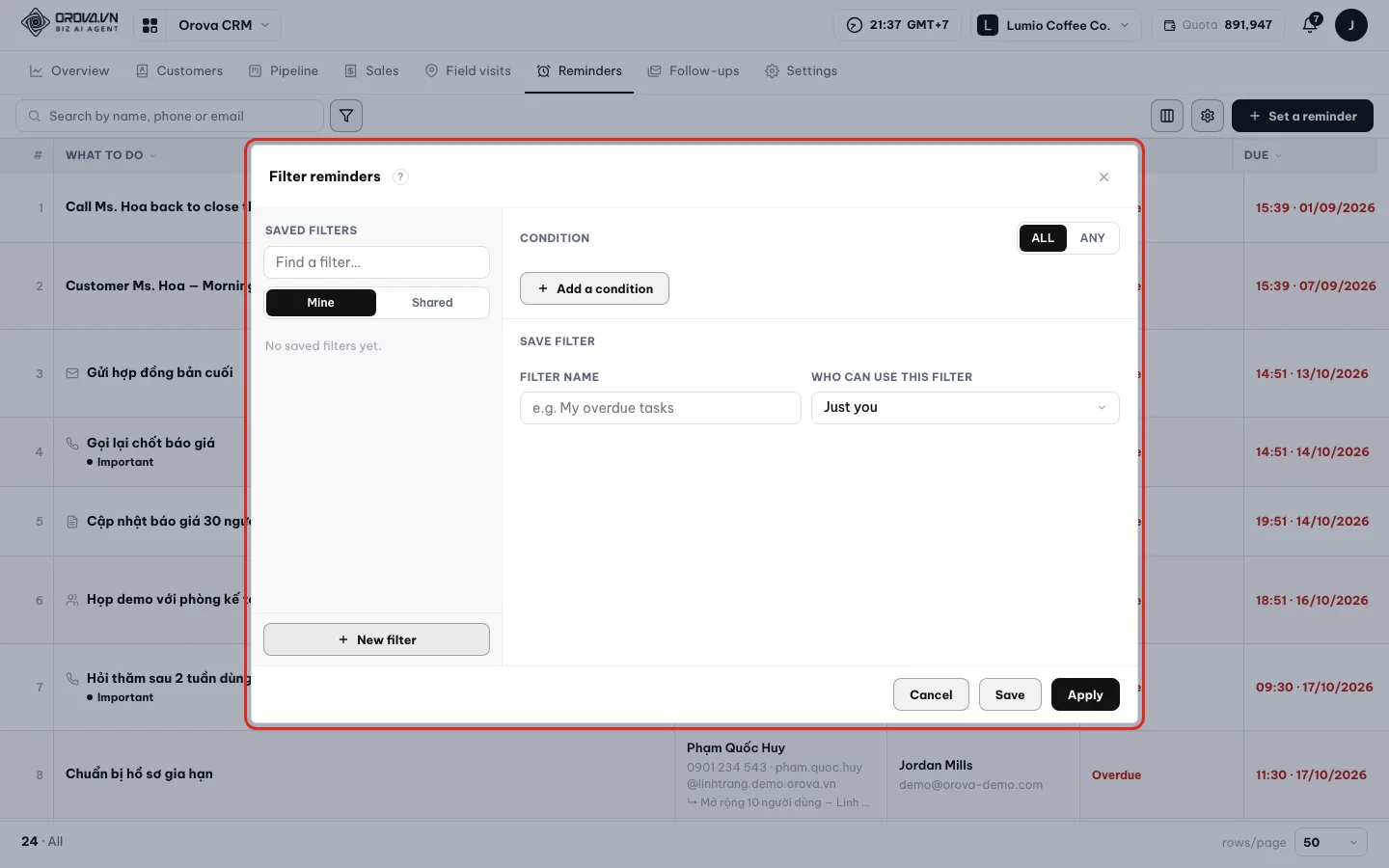This screenshot has height=868, width=1389.
Task: Click the funnel filter icon
Action: [346, 116]
